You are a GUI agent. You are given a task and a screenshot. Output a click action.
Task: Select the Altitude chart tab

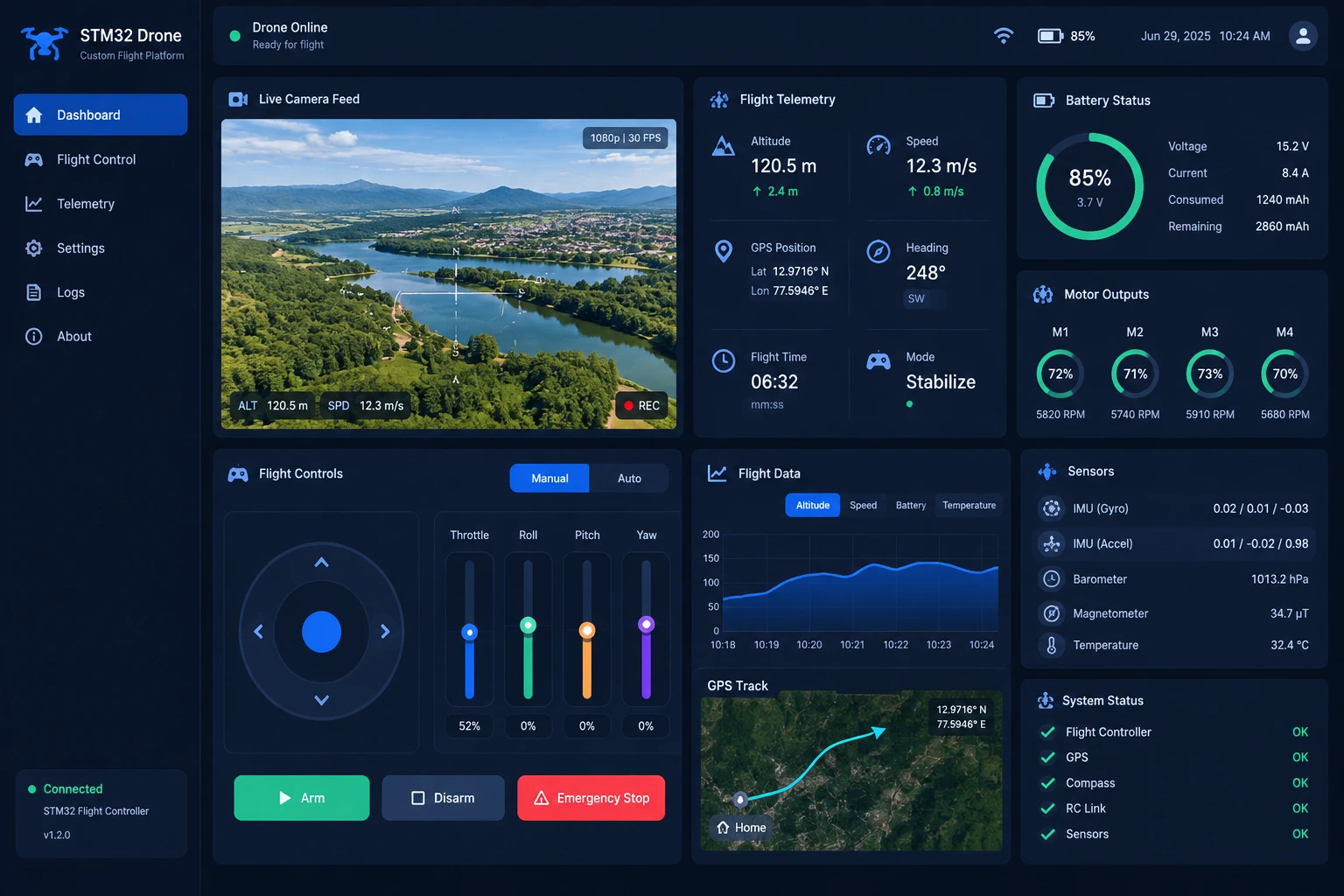(812, 506)
